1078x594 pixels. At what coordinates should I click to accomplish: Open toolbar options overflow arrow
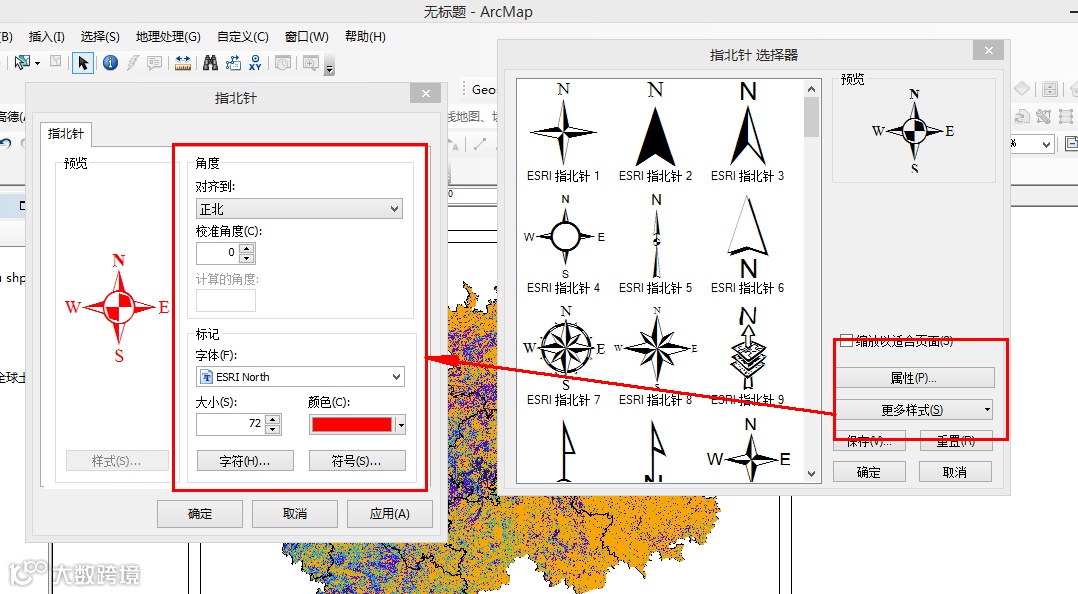click(x=329, y=67)
